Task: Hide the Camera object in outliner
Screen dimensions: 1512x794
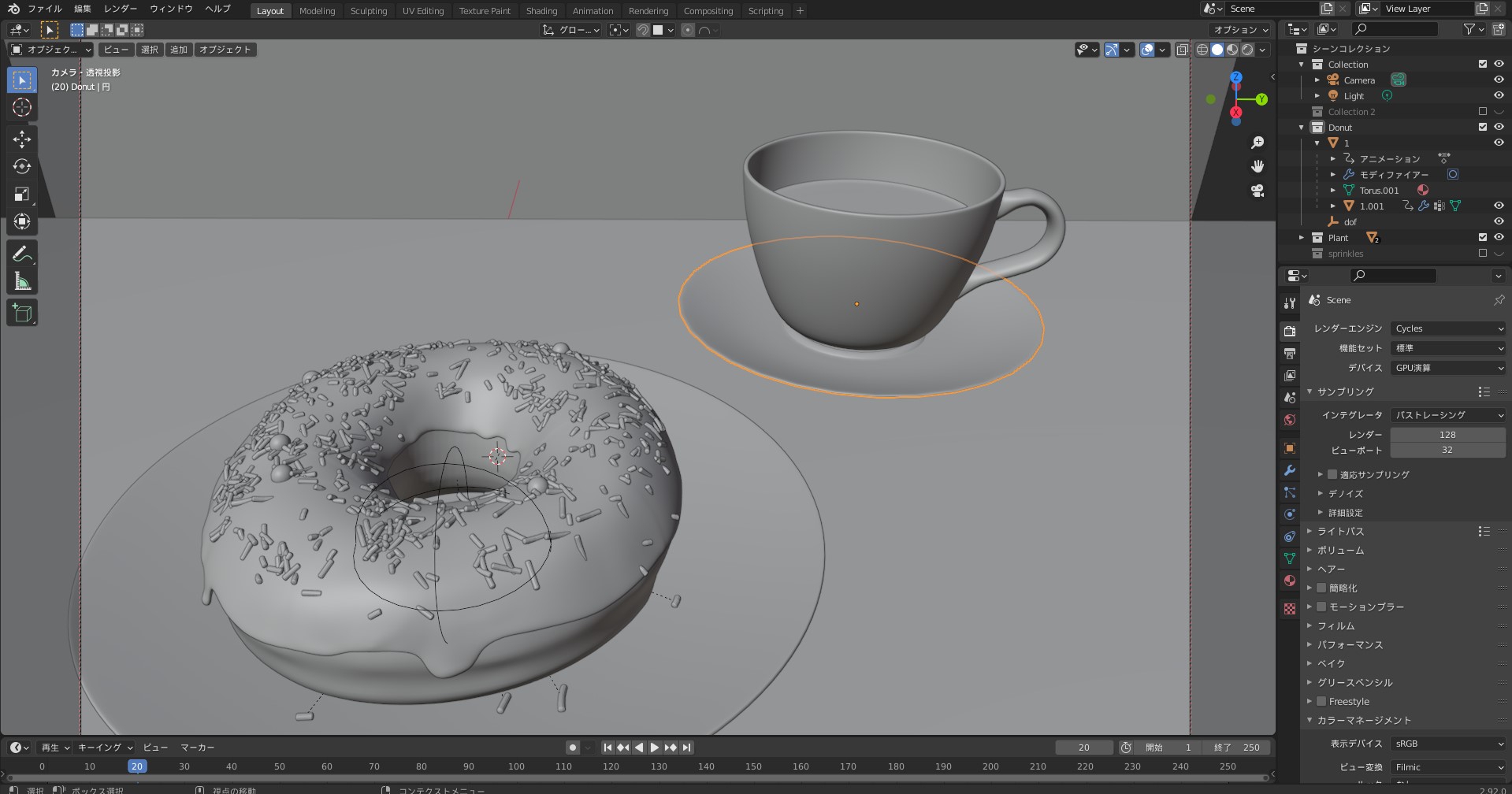Action: pyautogui.click(x=1499, y=80)
